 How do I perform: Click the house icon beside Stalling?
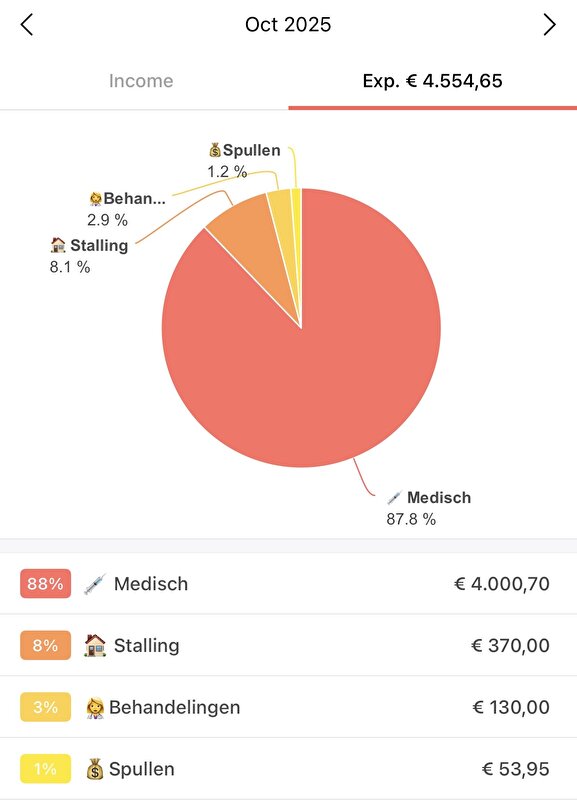tap(96, 645)
